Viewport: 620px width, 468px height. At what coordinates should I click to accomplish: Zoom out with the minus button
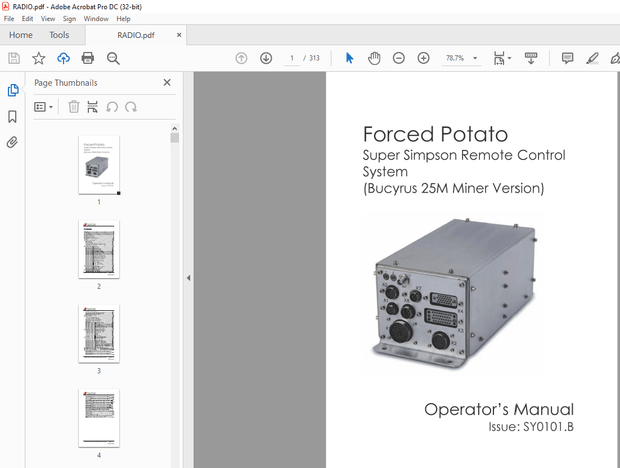(x=399, y=58)
